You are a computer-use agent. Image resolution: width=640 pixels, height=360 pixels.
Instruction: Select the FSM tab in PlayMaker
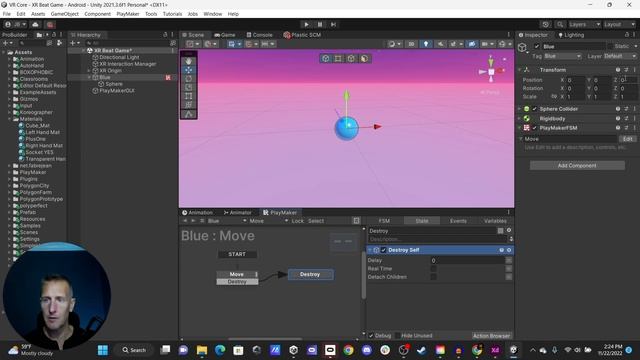tap(384, 221)
